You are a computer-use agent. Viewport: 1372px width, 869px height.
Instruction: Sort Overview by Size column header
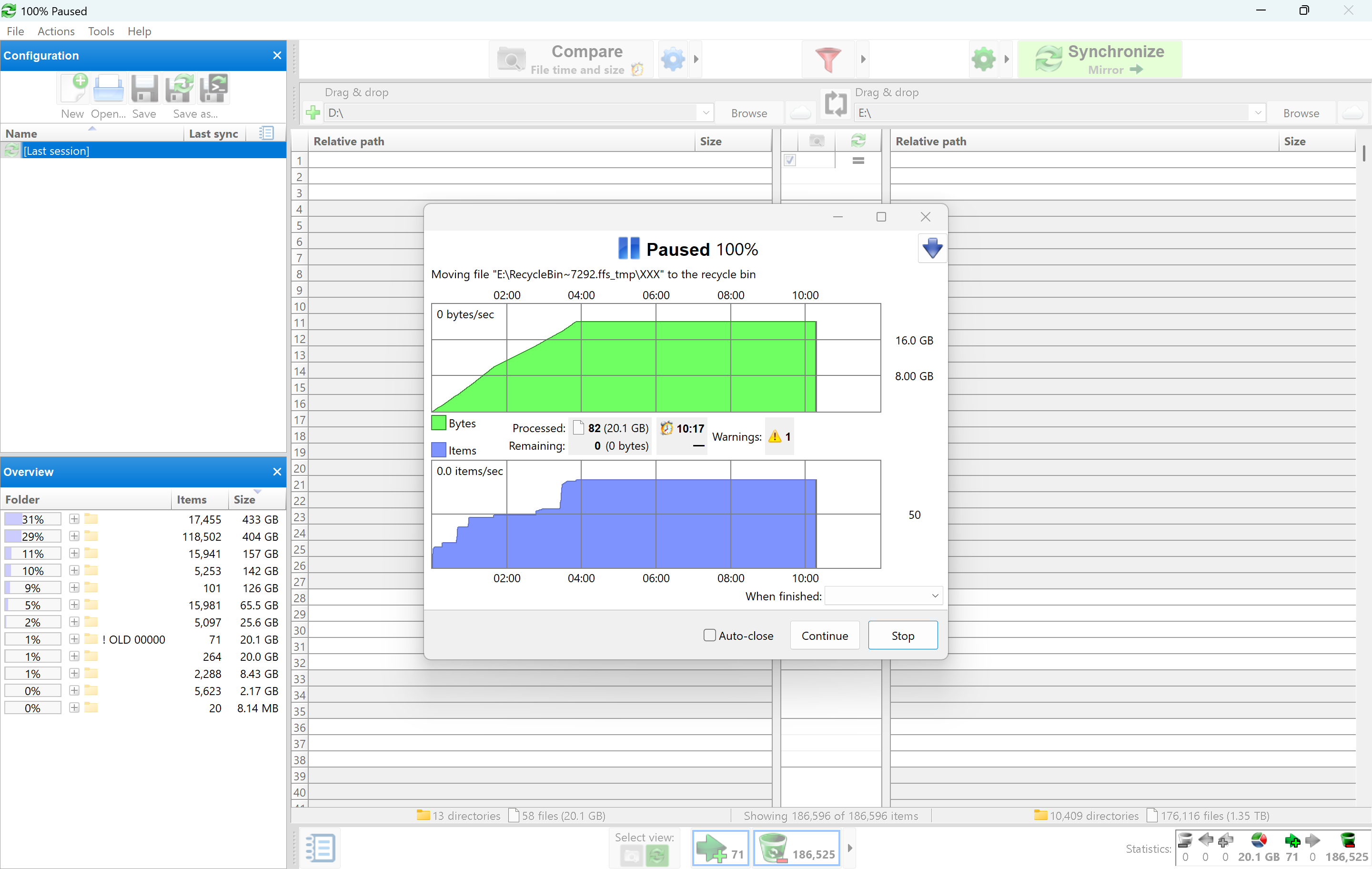256,499
